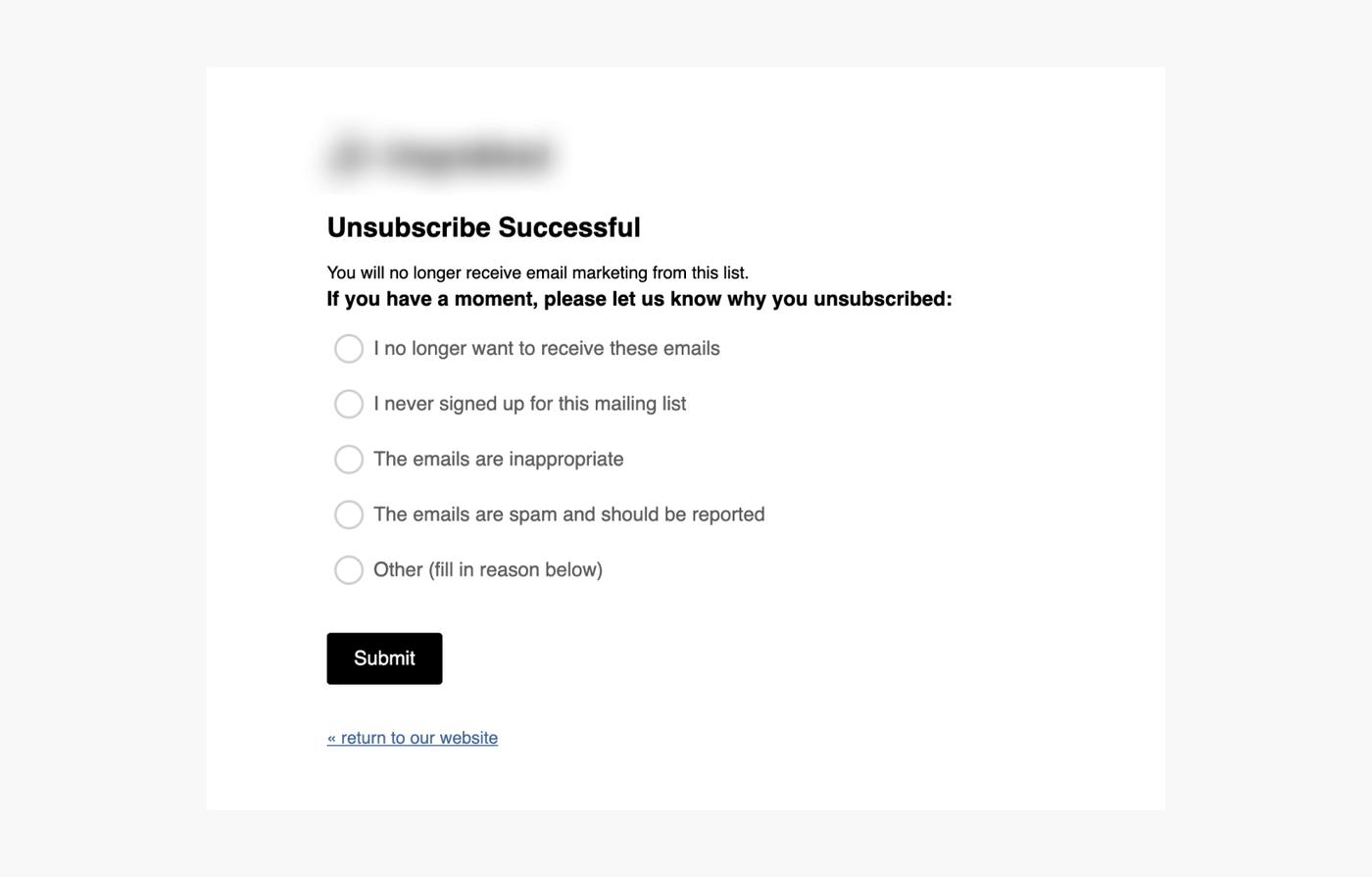This screenshot has width=1372, height=877.
Task: Click the empty white card area right of Submit
Action: tap(784, 658)
